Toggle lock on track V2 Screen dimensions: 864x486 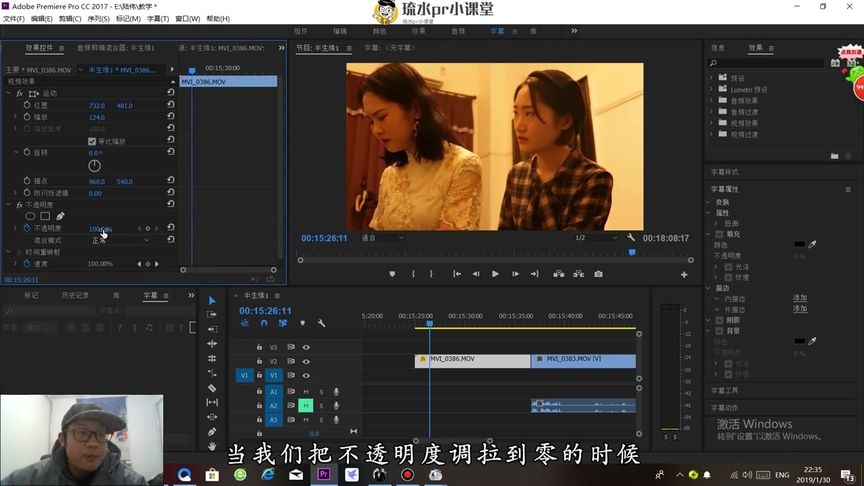(259, 361)
